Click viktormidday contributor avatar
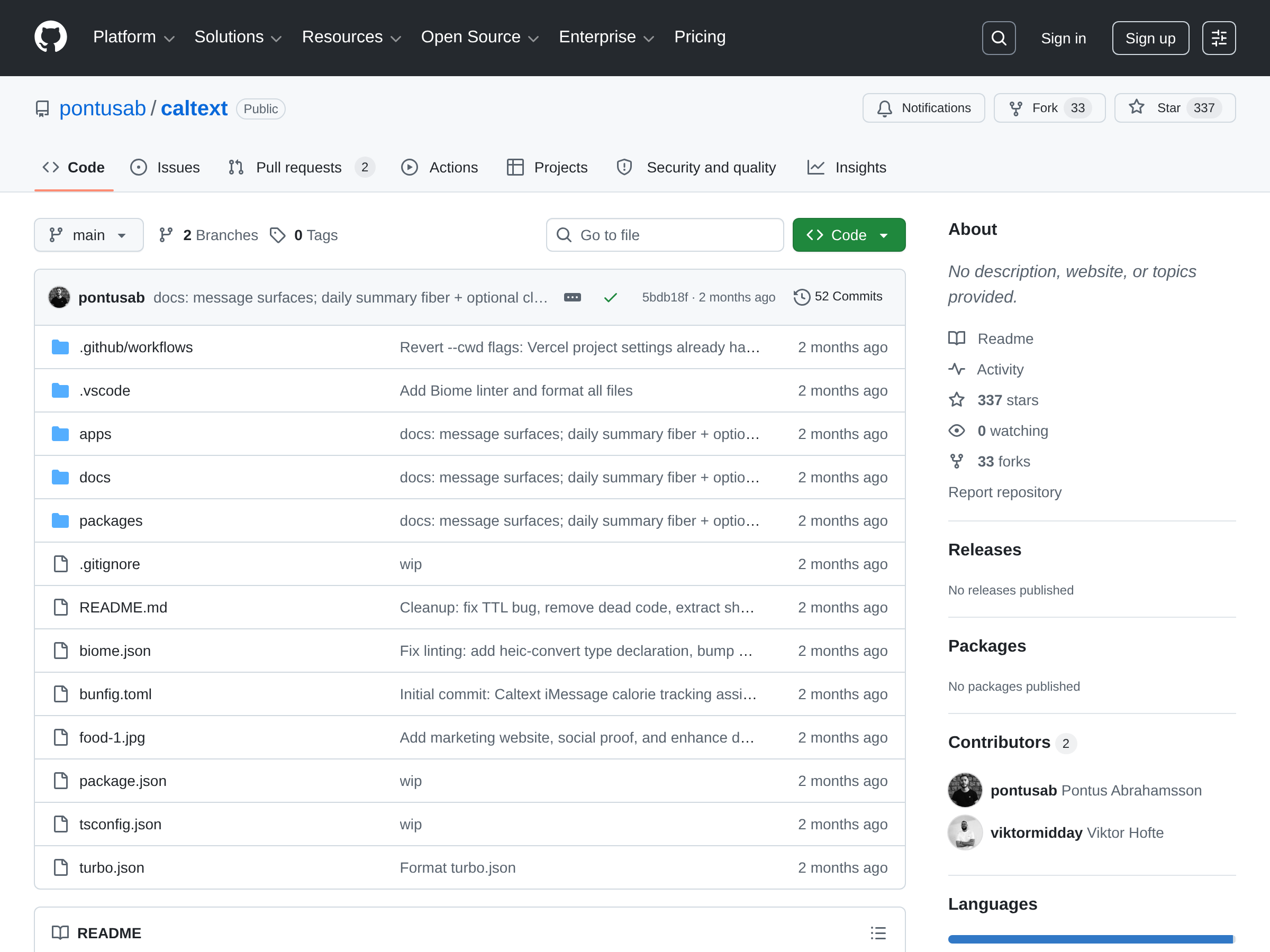This screenshot has width=1270, height=952. point(965,832)
